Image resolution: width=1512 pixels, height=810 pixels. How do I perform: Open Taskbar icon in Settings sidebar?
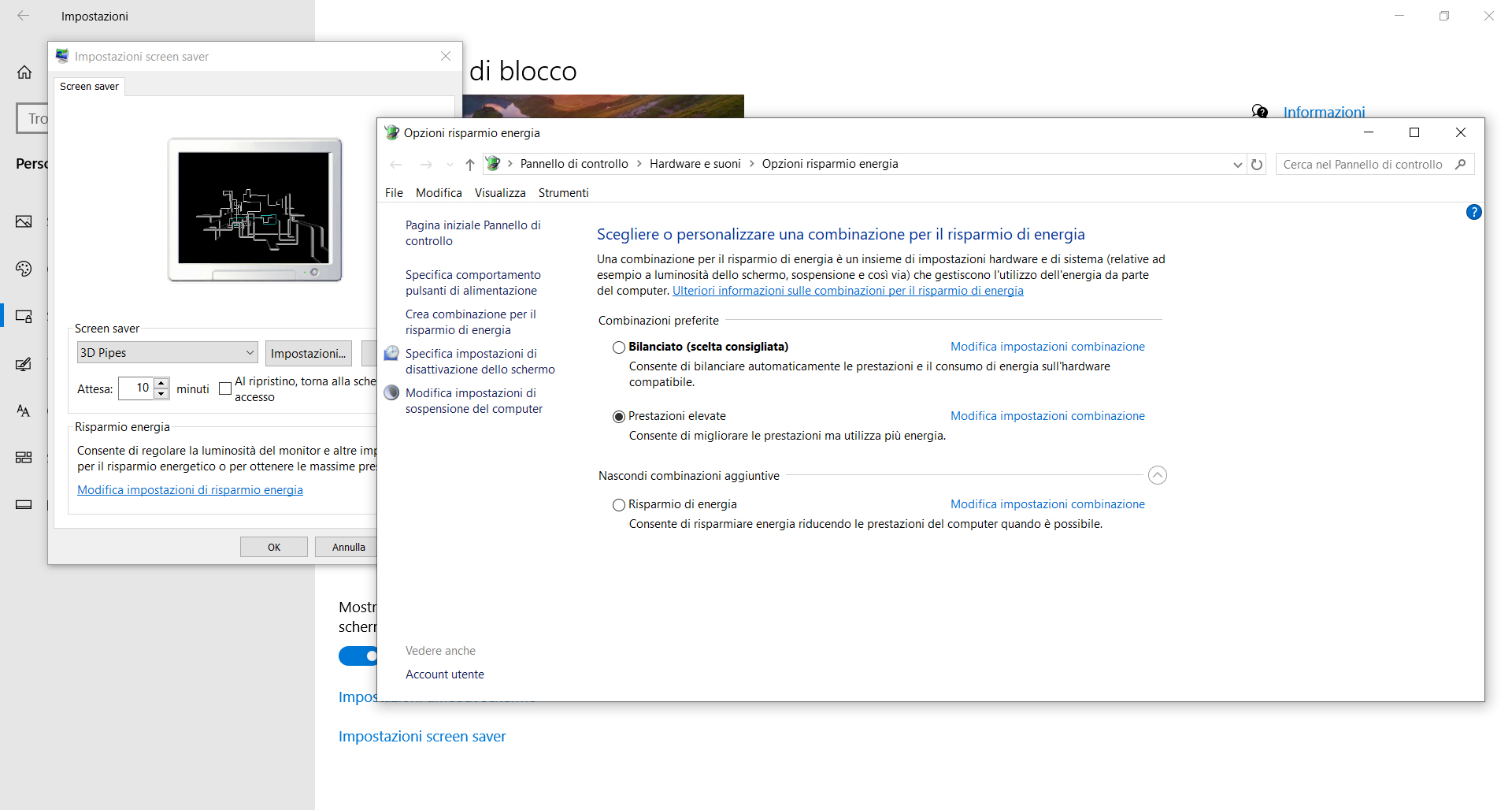click(x=24, y=505)
